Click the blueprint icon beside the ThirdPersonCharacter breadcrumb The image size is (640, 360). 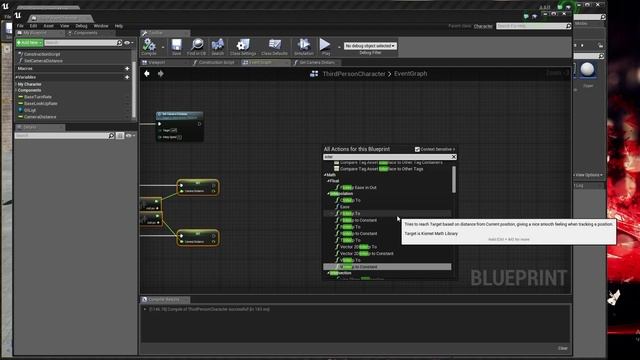[314, 74]
